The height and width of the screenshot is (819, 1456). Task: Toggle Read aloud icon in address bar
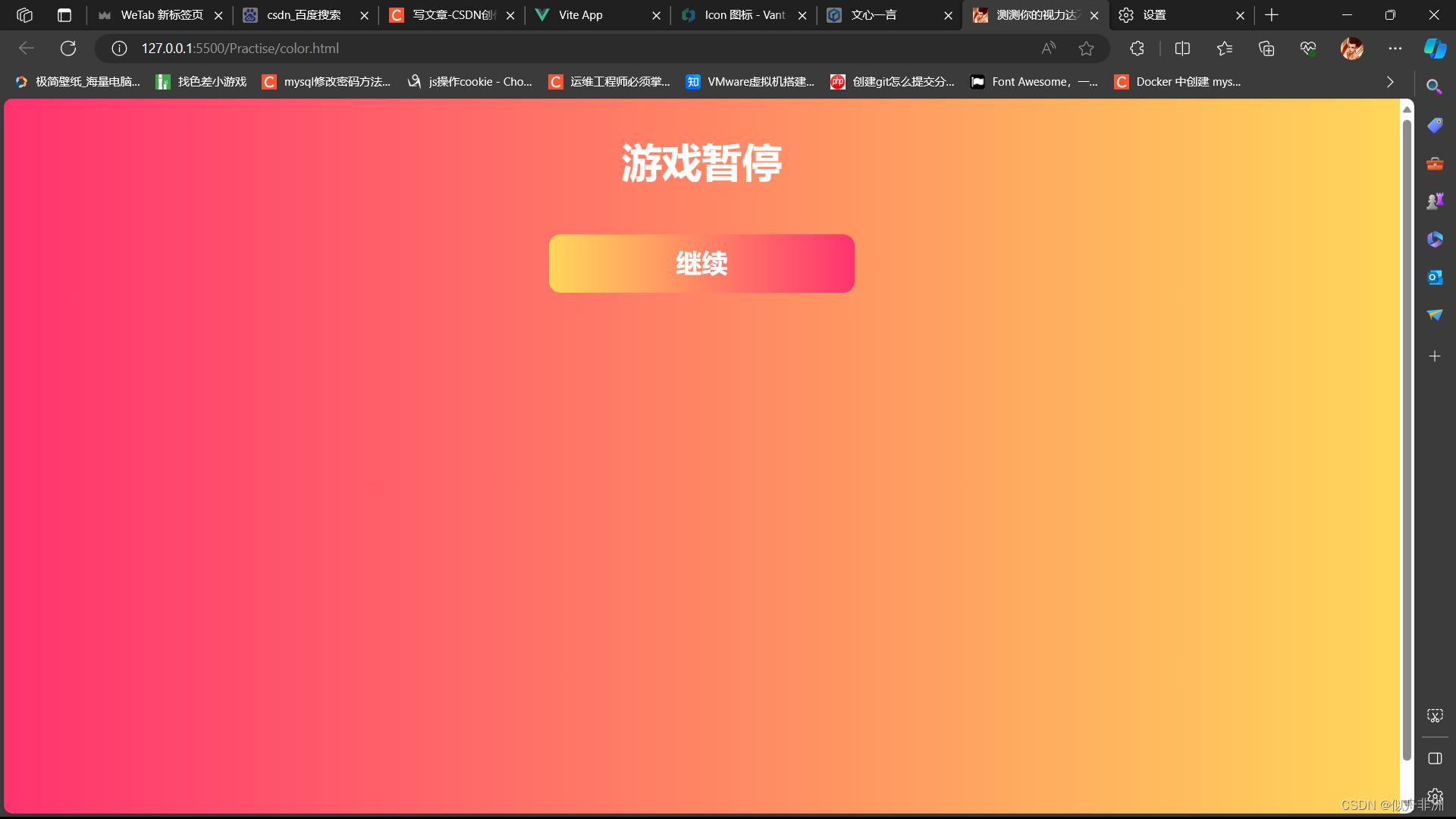(1049, 49)
